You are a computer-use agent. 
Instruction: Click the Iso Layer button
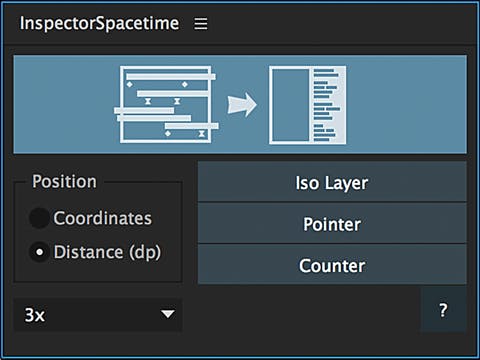[x=332, y=182]
